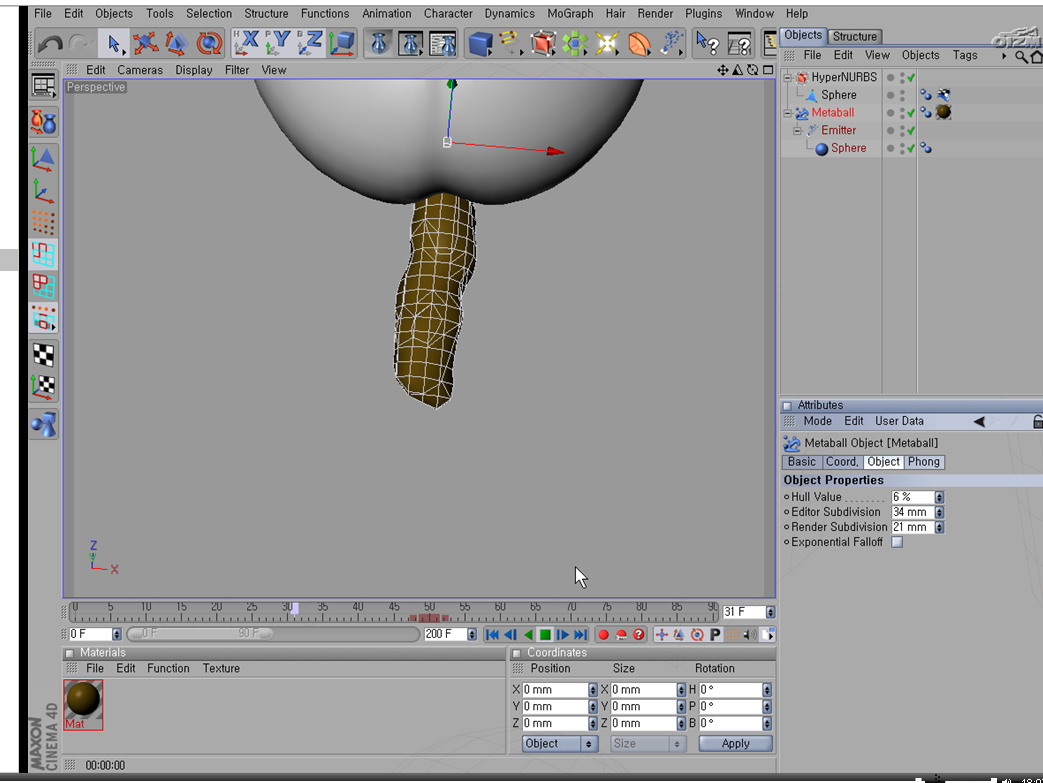Switch to the Coord. attribute tab
The image size is (1043, 783).
(x=842, y=462)
